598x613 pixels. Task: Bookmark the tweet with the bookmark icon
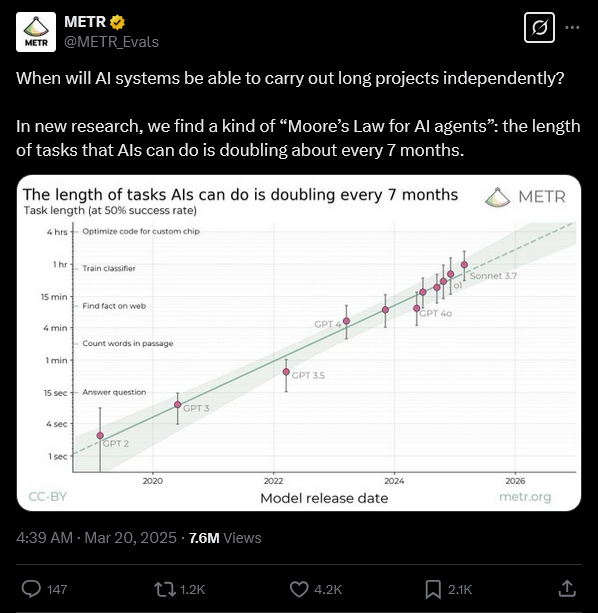click(x=433, y=589)
